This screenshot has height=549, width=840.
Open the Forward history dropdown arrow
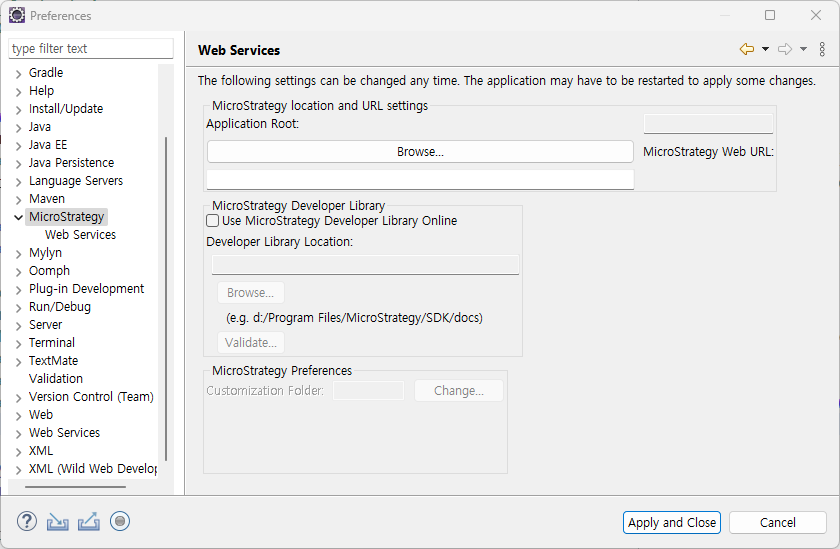point(803,49)
